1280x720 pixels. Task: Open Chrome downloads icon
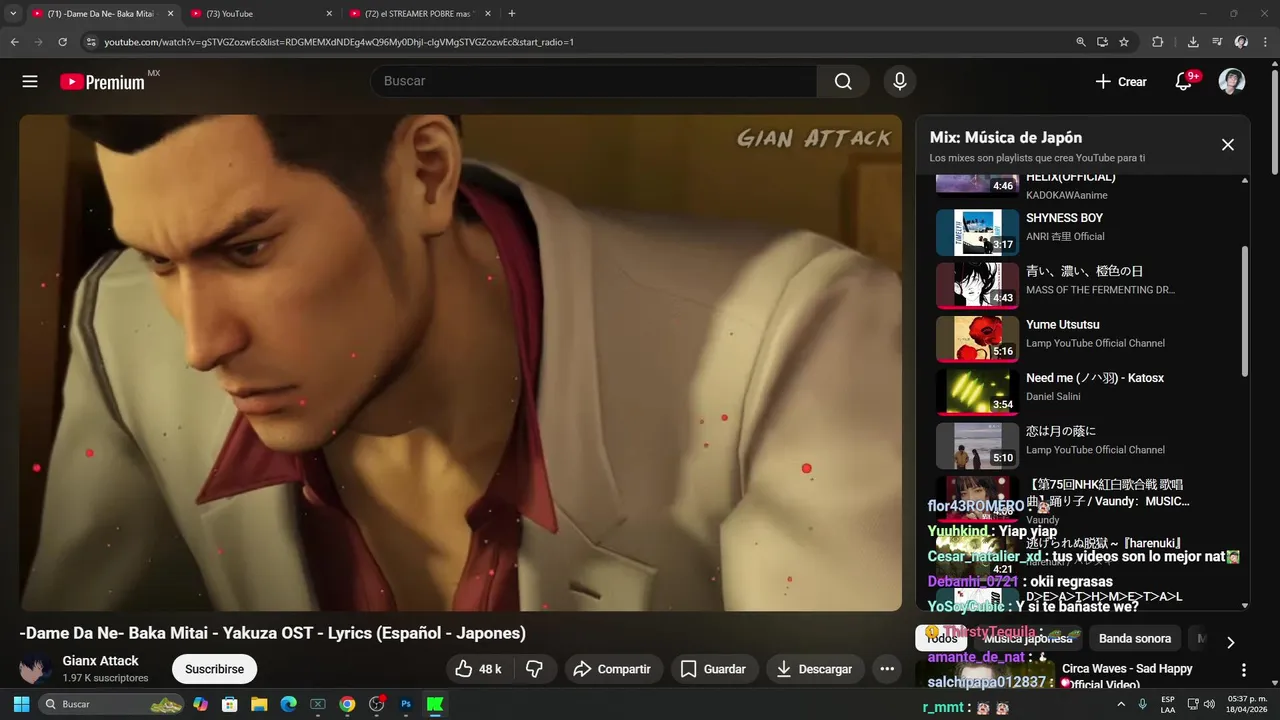pos(1193,42)
